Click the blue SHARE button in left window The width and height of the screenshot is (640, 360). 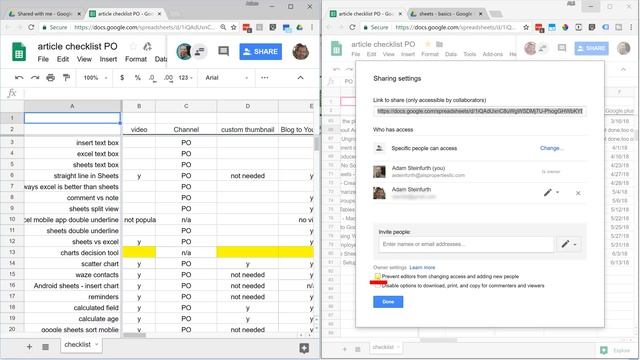[x=260, y=52]
